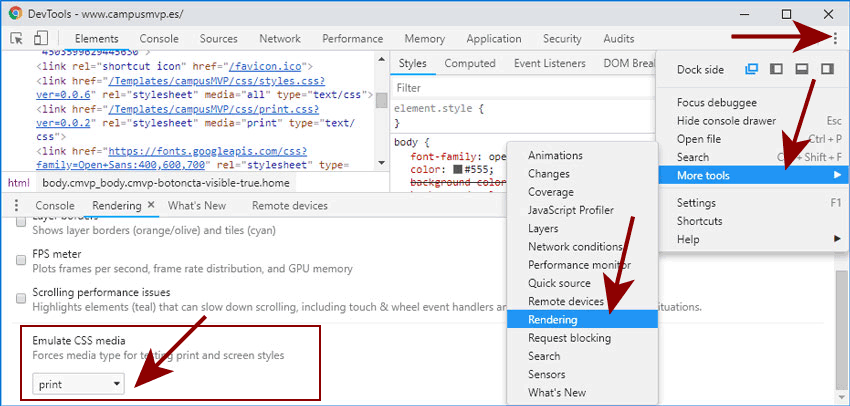
Task: Open the drawer three-dot menu icon
Action: point(16,206)
